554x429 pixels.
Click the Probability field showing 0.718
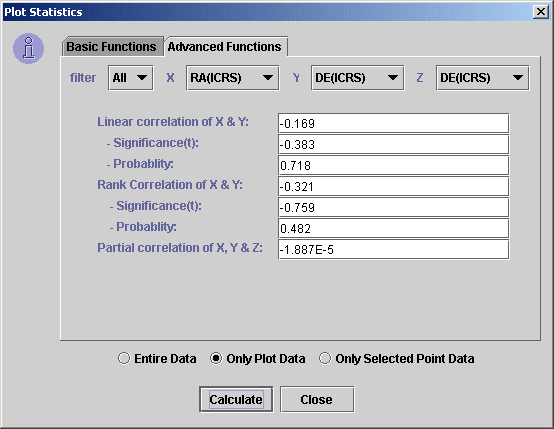(x=394, y=165)
